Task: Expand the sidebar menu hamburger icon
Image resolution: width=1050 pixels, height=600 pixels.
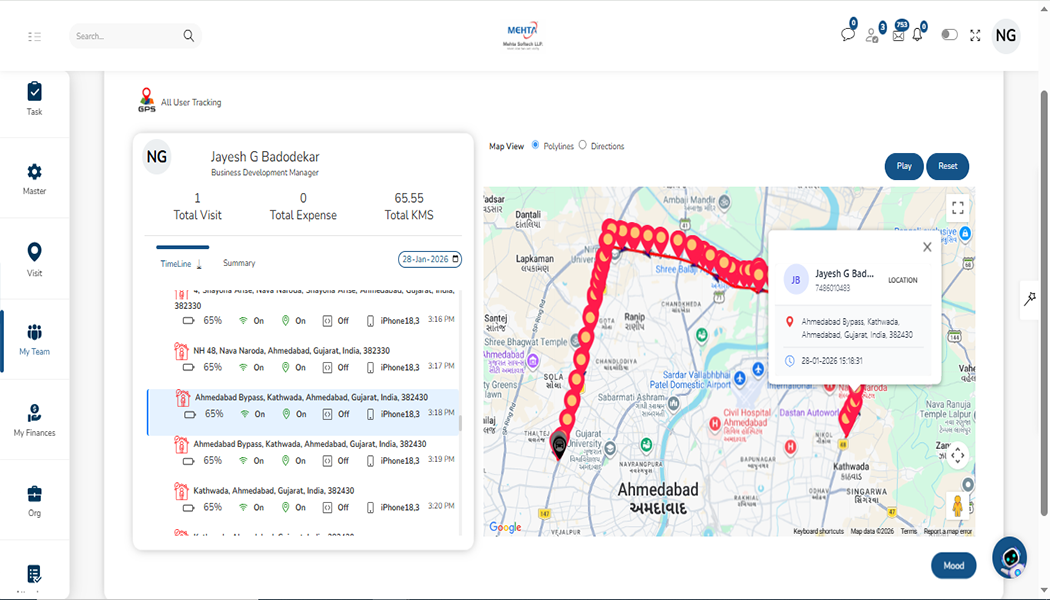Action: (35, 37)
